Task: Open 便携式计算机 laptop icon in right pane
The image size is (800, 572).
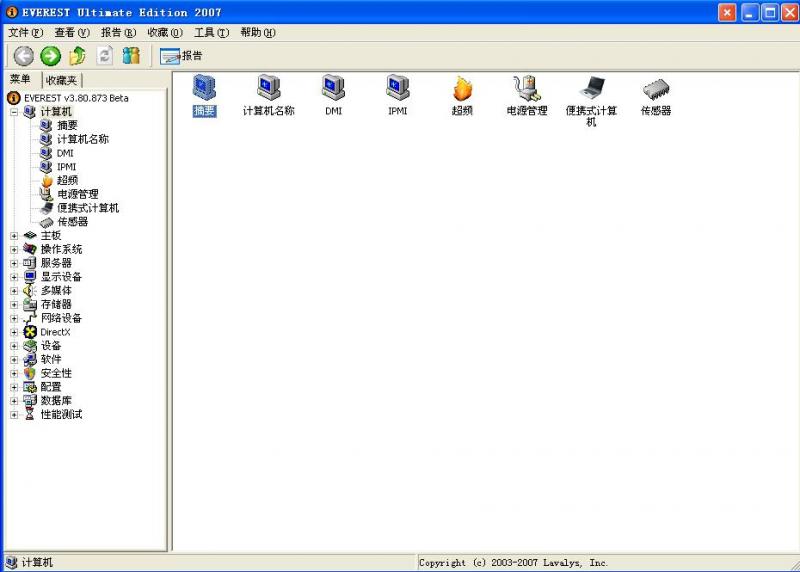Action: point(591,101)
